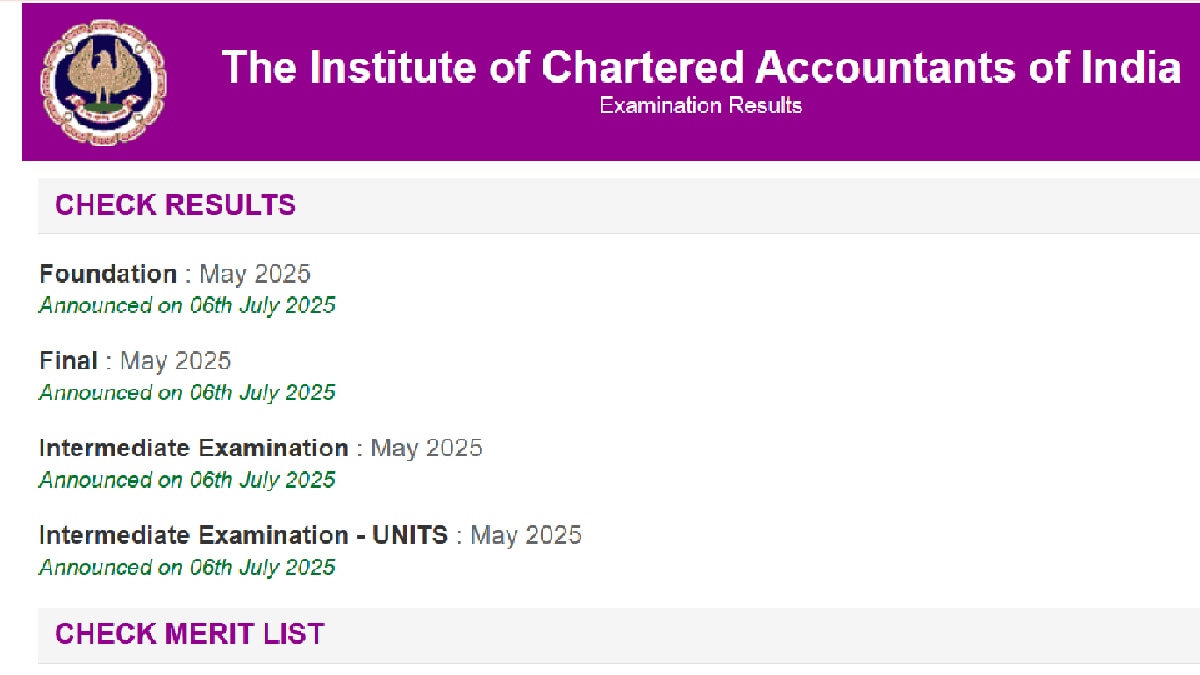The image size is (1200, 675).
Task: Click announced date under Intermediate UNITS entry
Action: click(187, 568)
